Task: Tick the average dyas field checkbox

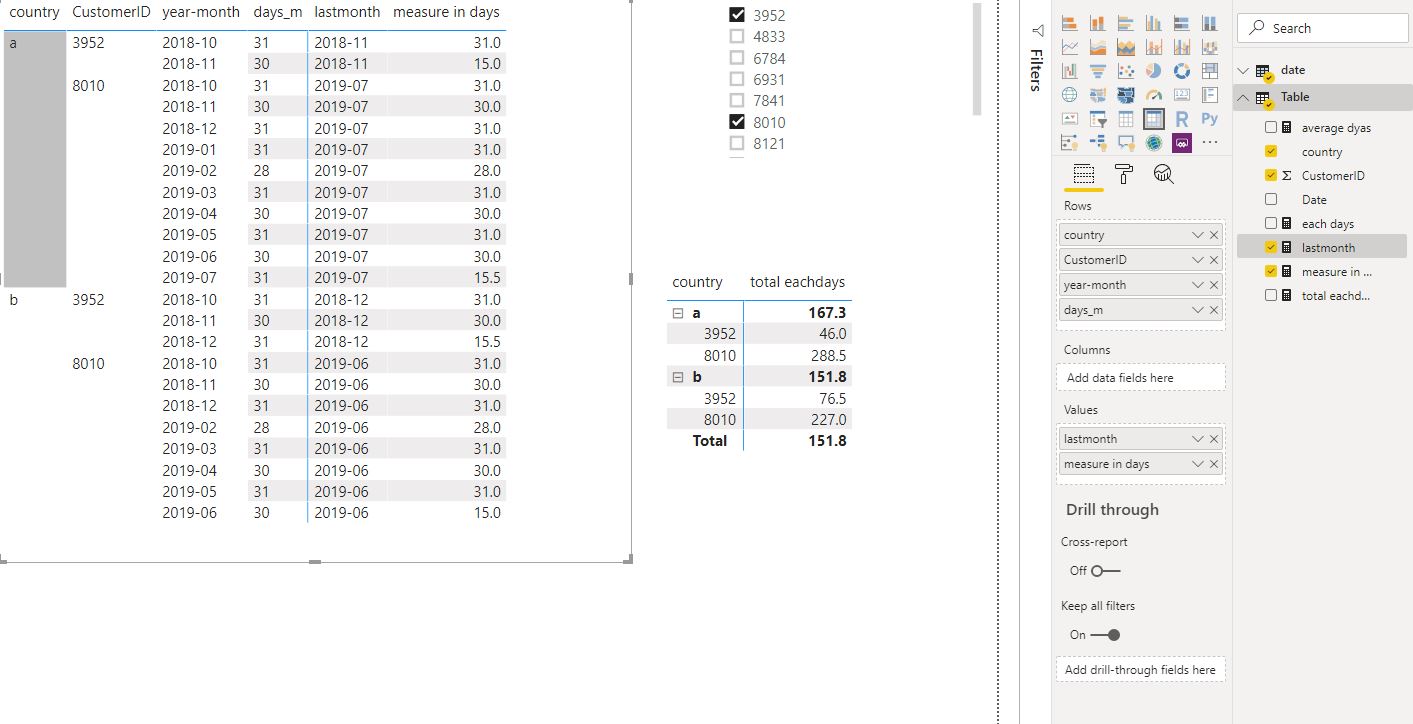Action: pyautogui.click(x=1271, y=127)
